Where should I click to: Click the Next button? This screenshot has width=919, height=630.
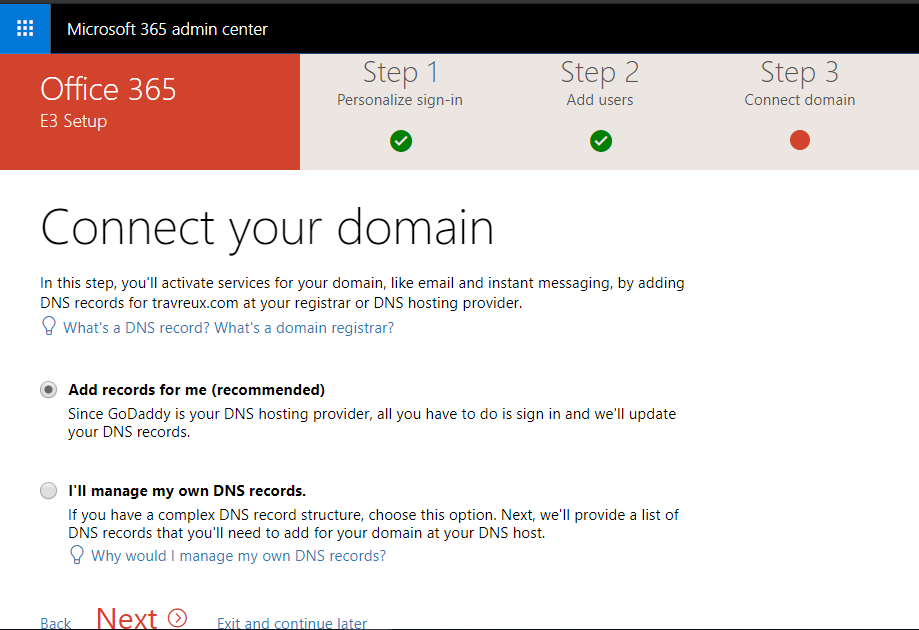point(127,617)
